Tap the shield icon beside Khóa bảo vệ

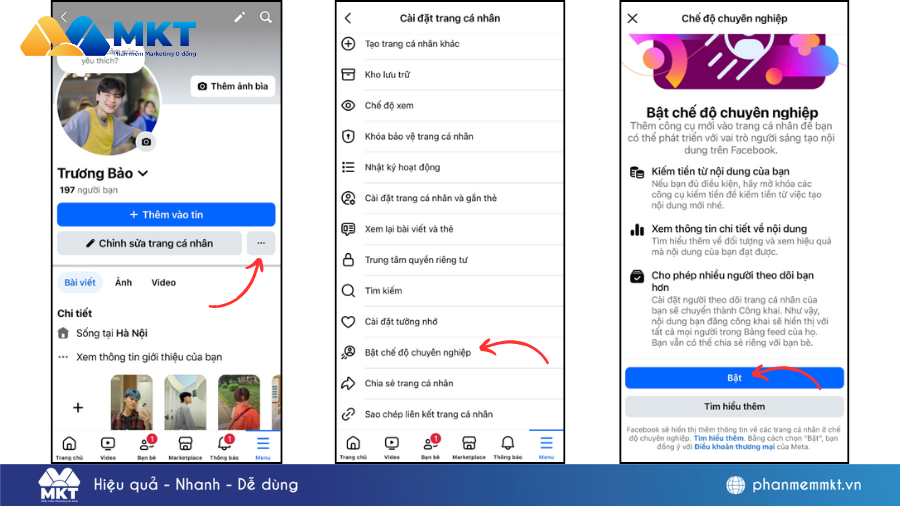(348, 137)
